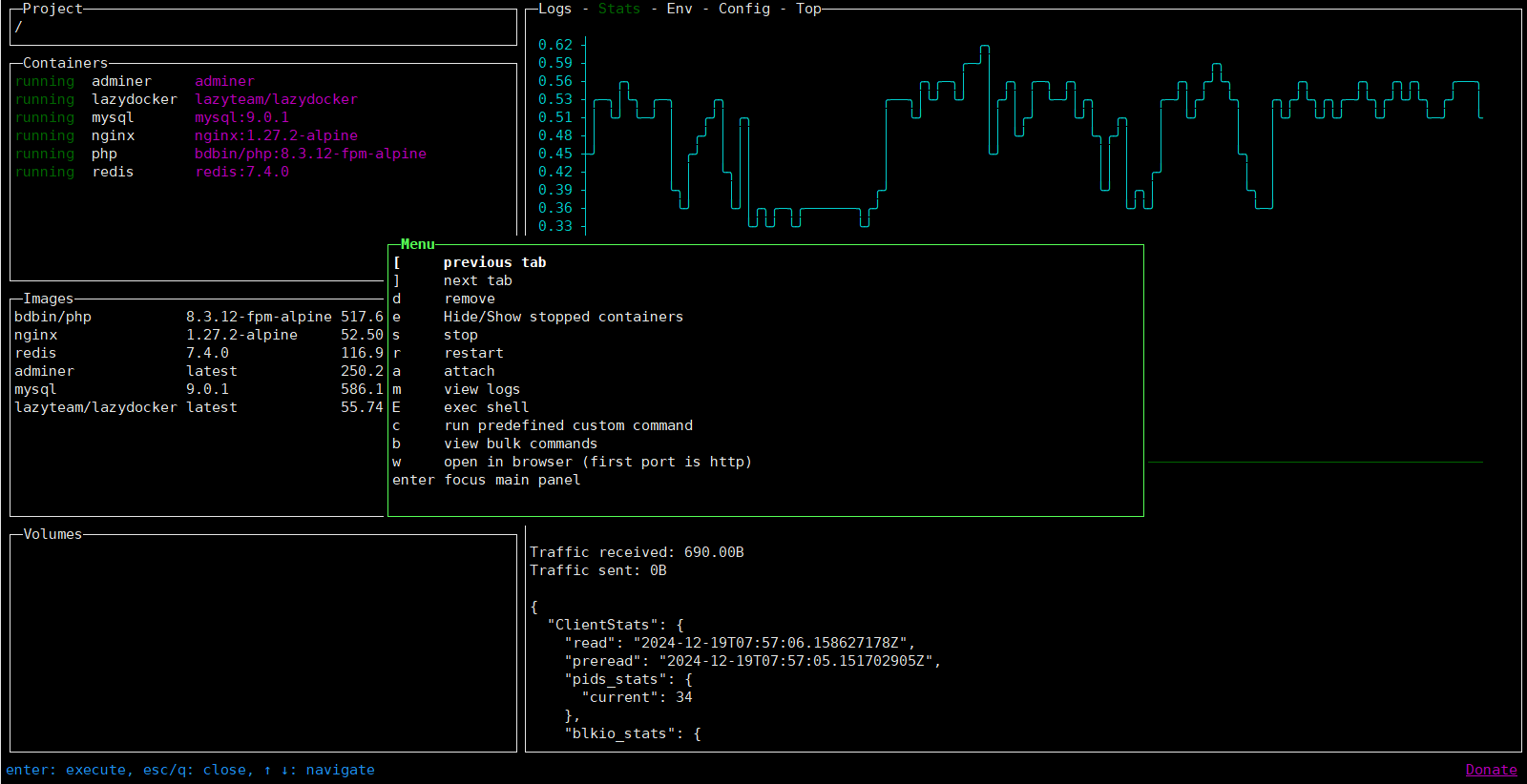Viewport: 1527px width, 784px height.
Task: Click the 0.62 graph axis label
Action: (555, 45)
